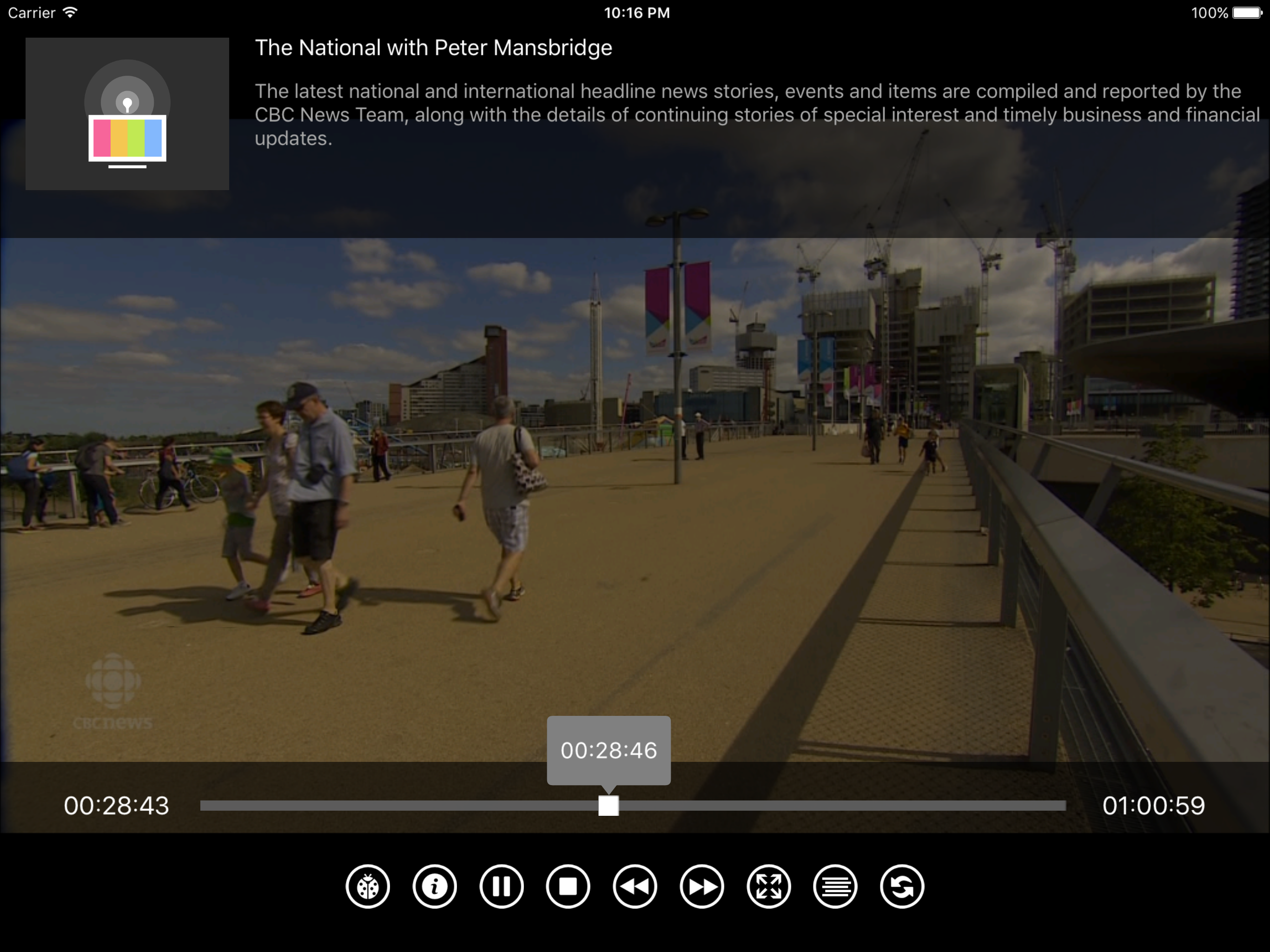Tap the elapsed time 00:28:43
Viewport: 1270px width, 952px height.
tap(117, 806)
